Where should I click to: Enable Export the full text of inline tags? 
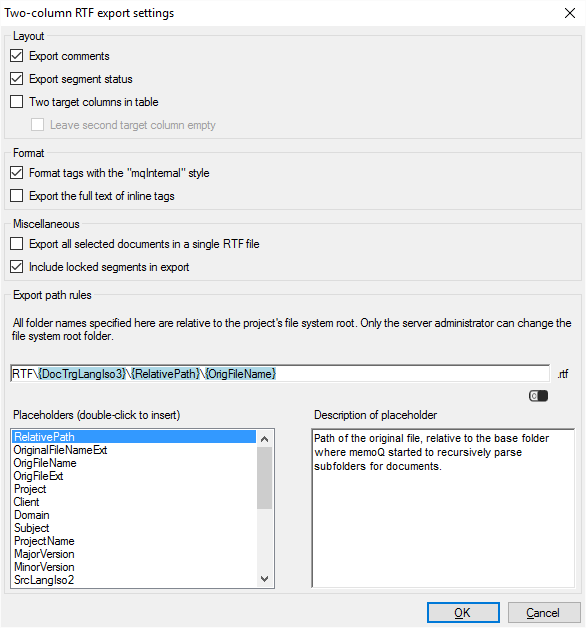tap(16, 196)
